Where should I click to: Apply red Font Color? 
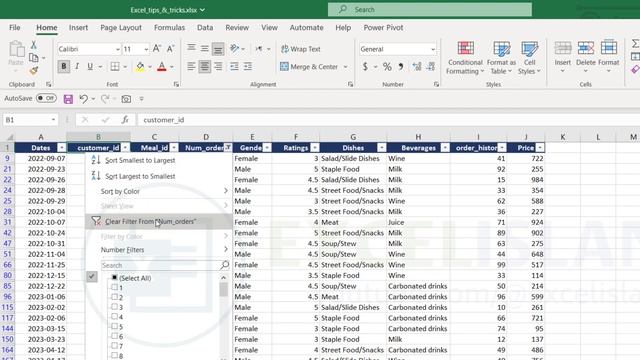[x=162, y=66]
